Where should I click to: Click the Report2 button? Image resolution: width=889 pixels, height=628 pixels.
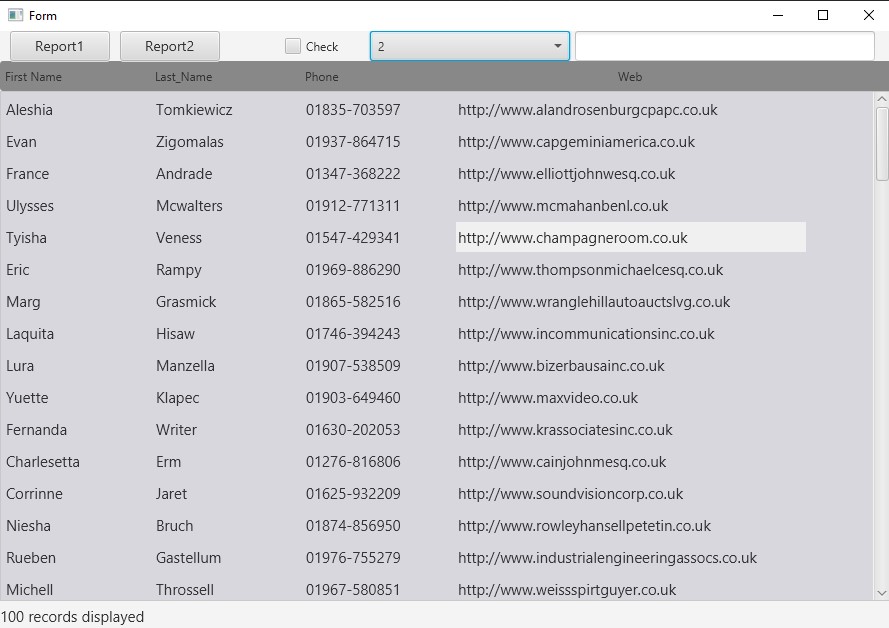[x=169, y=46]
